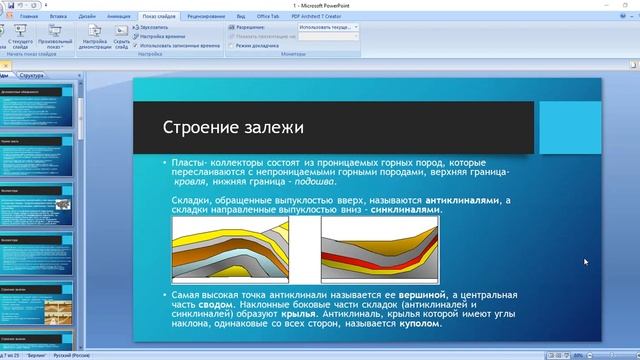This screenshot has height=360, width=640.
Task: Click the slide panel scroll-up arrow
Action: pyautogui.click(x=80, y=84)
